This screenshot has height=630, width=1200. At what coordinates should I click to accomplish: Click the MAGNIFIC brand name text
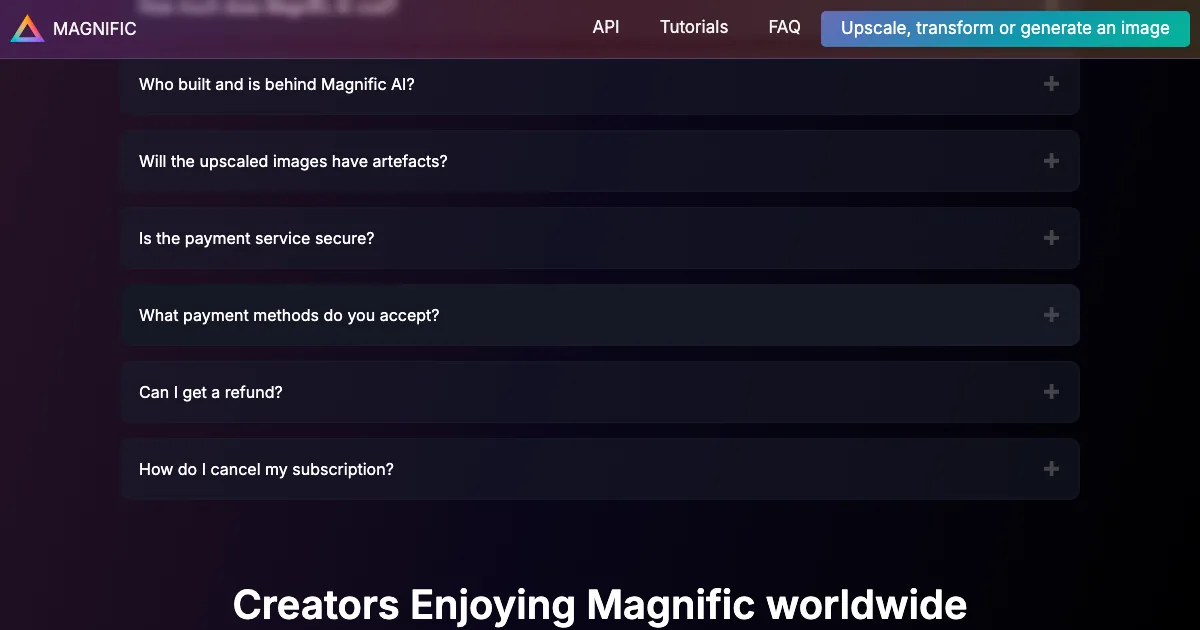(x=94, y=29)
